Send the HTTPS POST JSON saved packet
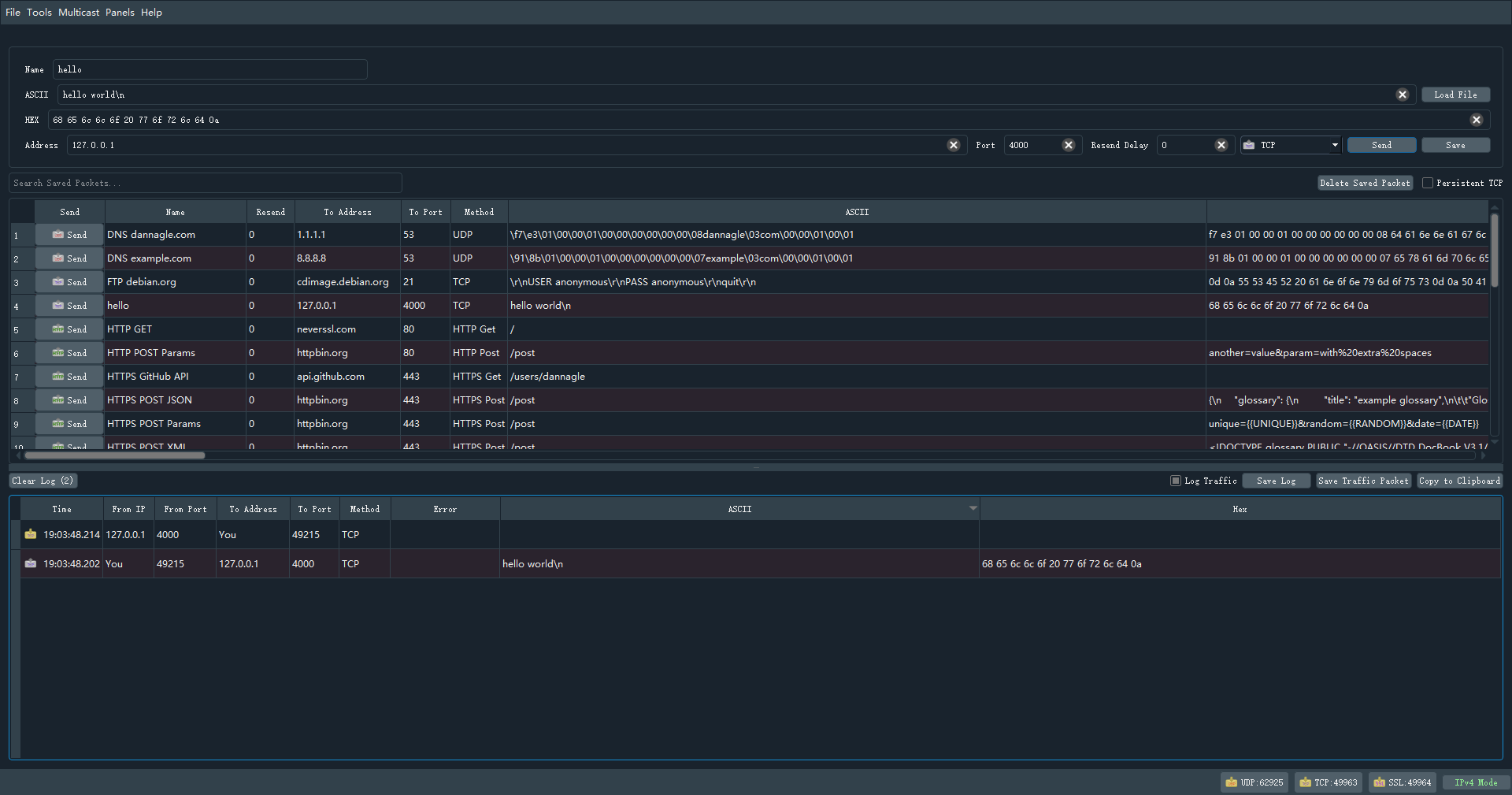This screenshot has height=795, width=1512. [69, 400]
